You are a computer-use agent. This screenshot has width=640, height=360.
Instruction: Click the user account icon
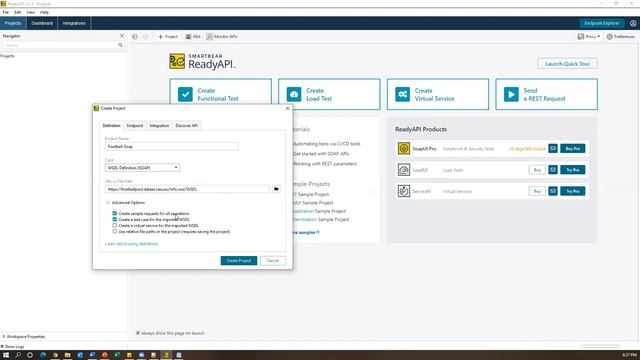pyautogui.click(x=633, y=23)
